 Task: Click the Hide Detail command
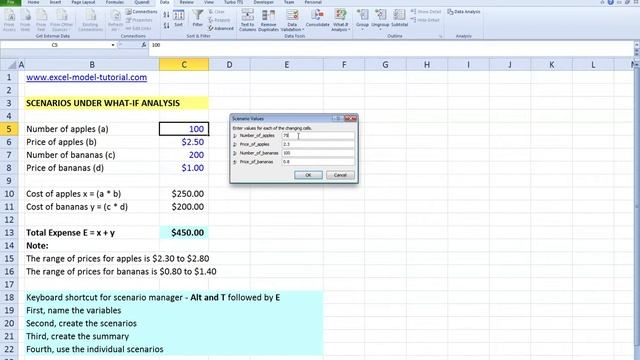(424, 20)
